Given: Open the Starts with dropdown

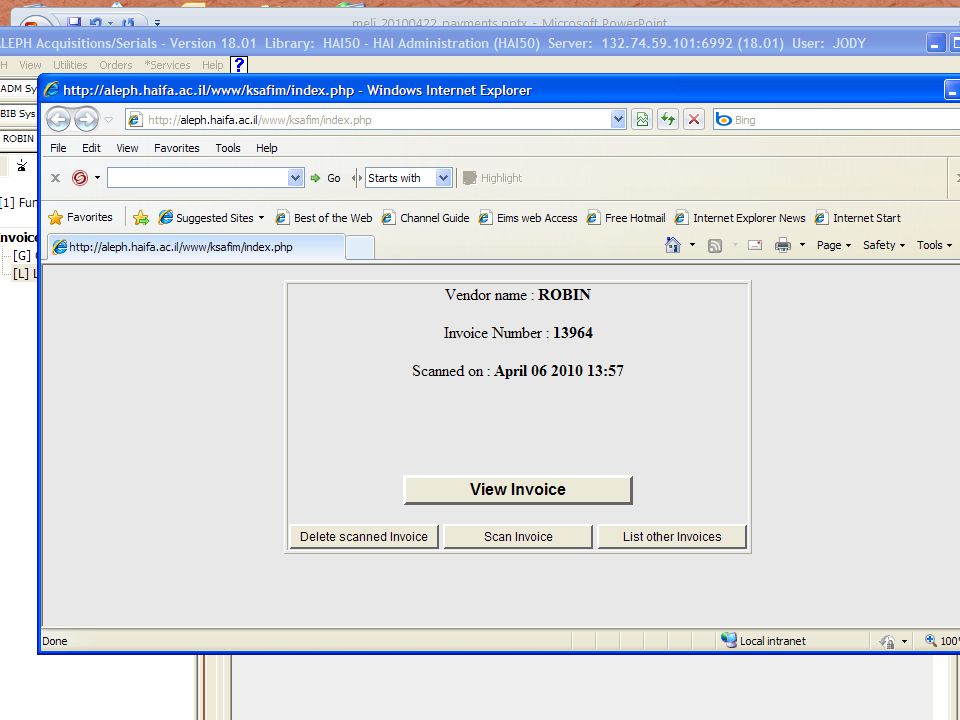Looking at the screenshot, I should (x=408, y=178).
